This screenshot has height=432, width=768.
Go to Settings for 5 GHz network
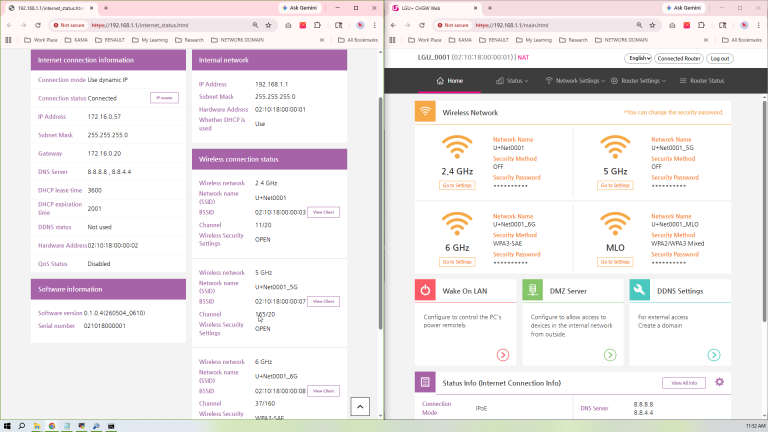pyautogui.click(x=615, y=185)
